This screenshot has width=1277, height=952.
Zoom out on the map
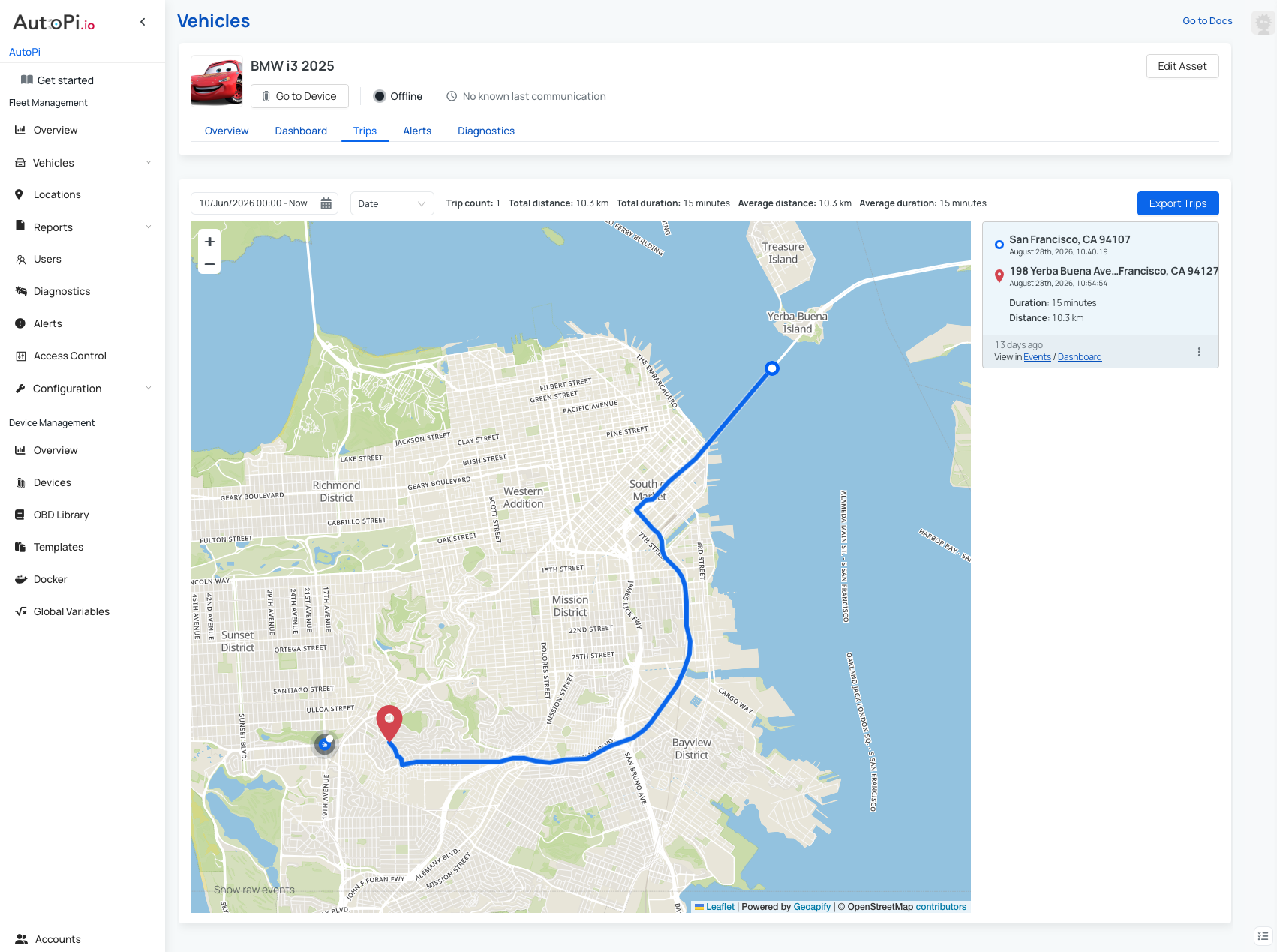tap(210, 263)
